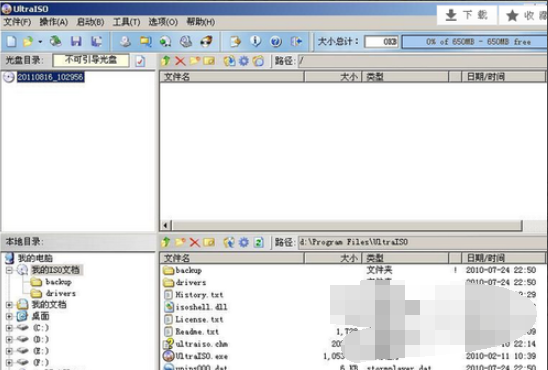Click the Burn CD image flame icon
Screen dimensions: 548x370
pos(206,41)
